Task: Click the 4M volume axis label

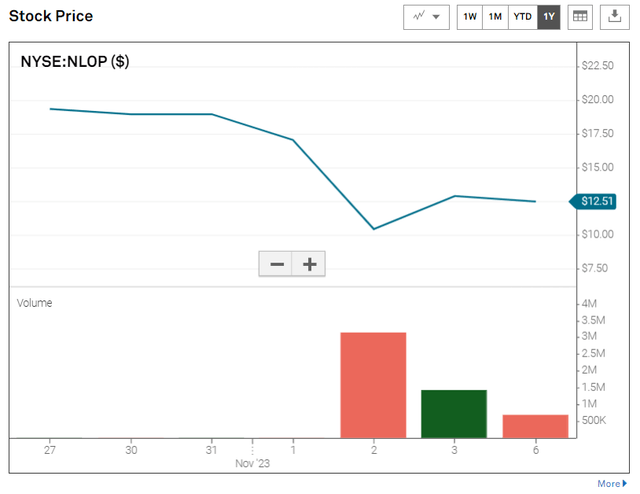Action: click(589, 304)
